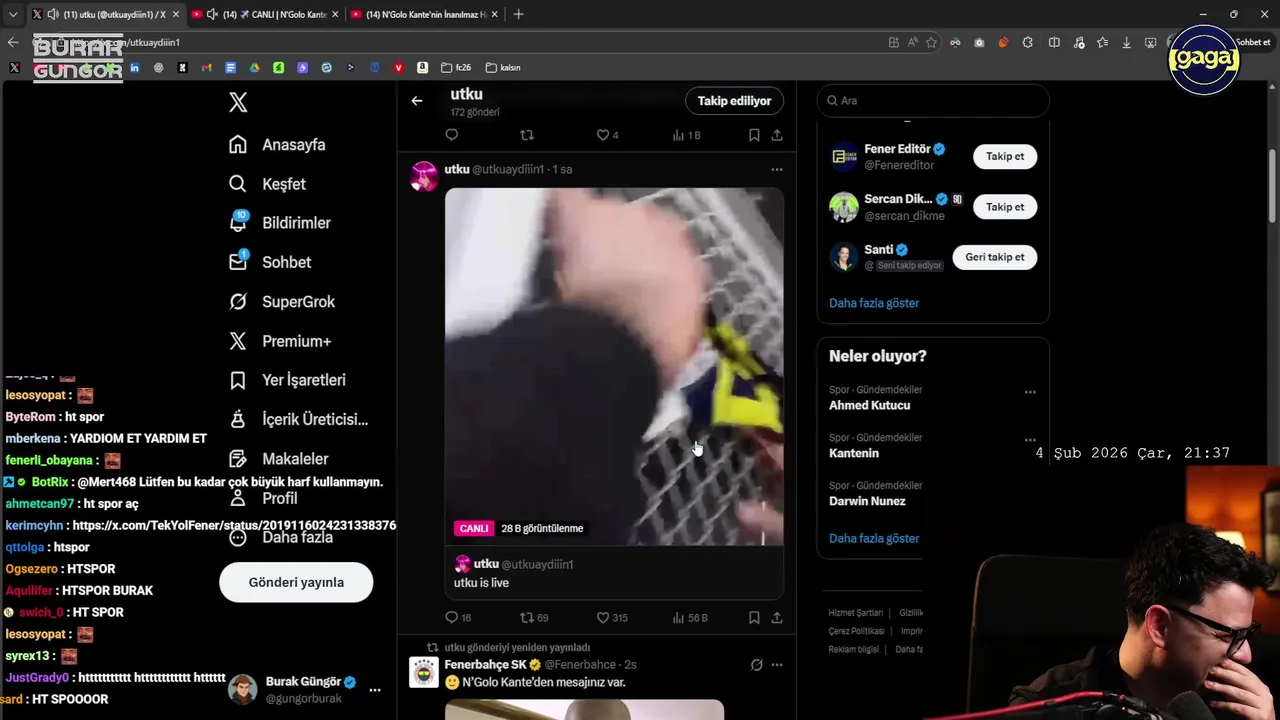Reply icon on the upper post row
The height and width of the screenshot is (720, 1280).
point(452,135)
